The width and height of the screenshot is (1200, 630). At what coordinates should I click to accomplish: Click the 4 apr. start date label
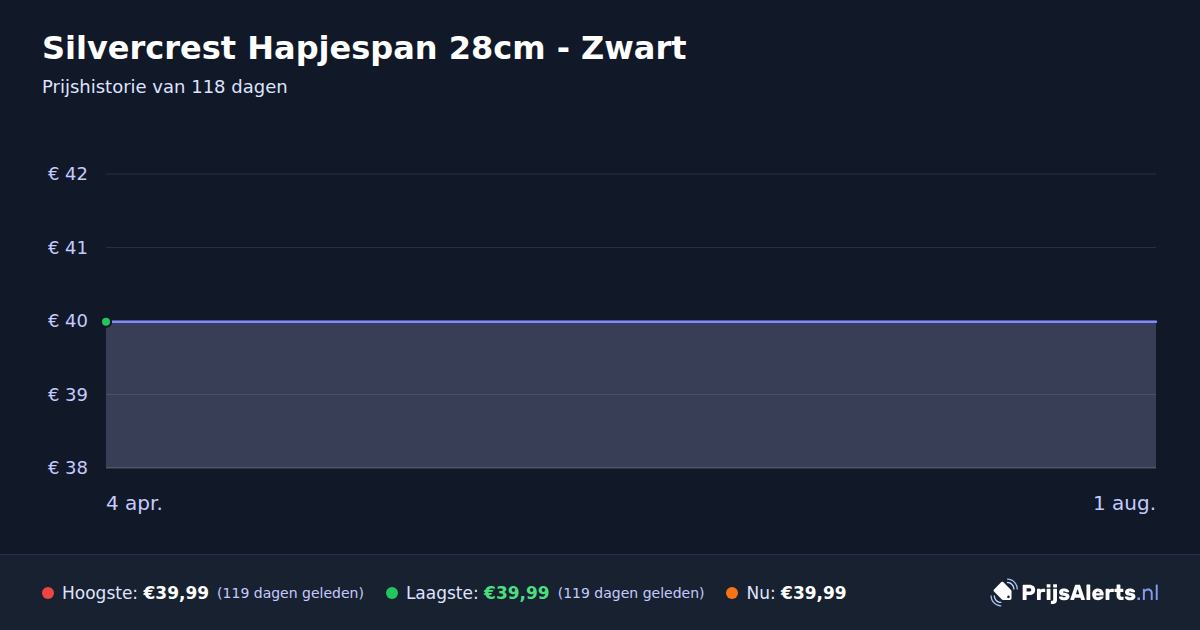tap(134, 504)
